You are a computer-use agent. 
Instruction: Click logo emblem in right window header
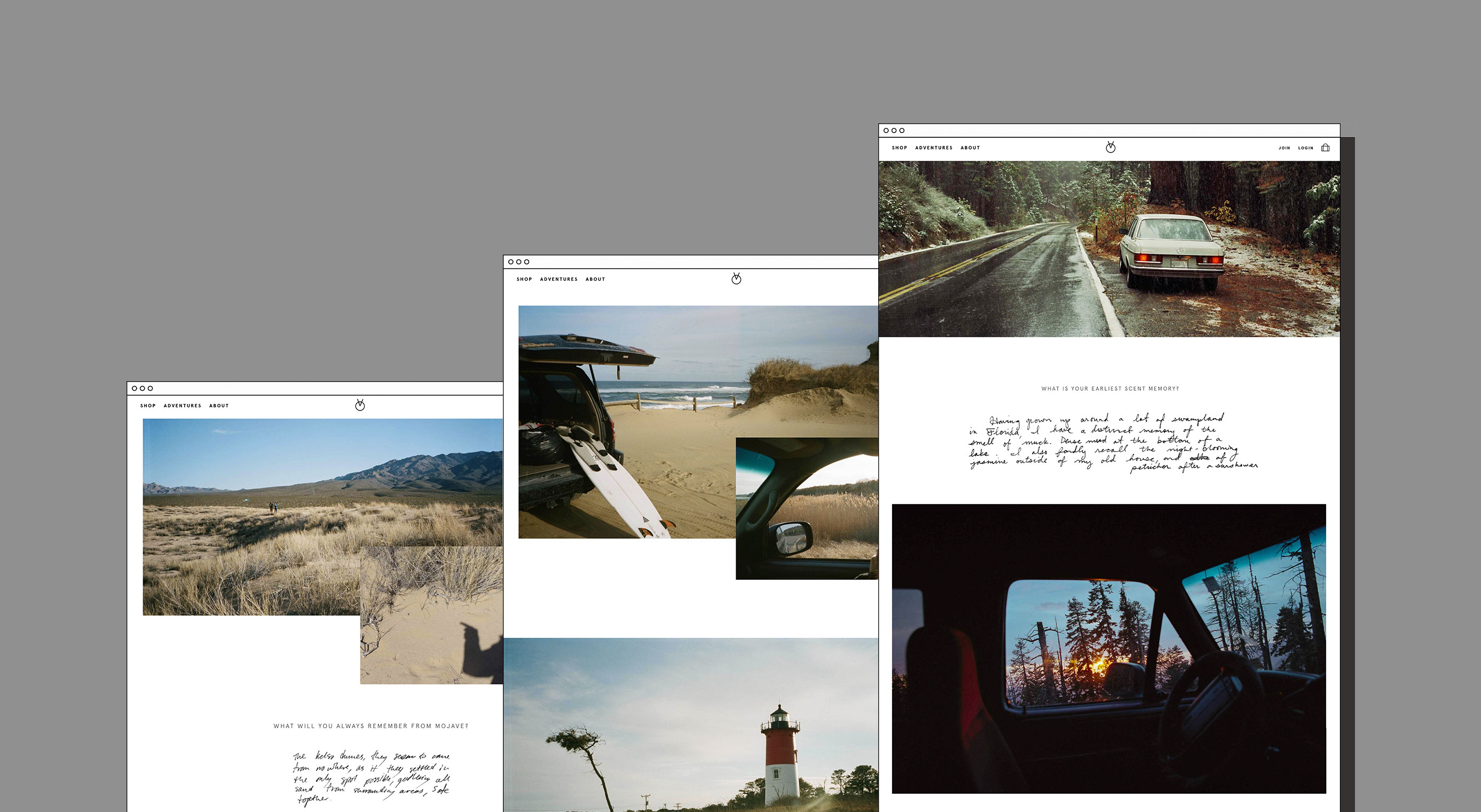click(x=1110, y=147)
